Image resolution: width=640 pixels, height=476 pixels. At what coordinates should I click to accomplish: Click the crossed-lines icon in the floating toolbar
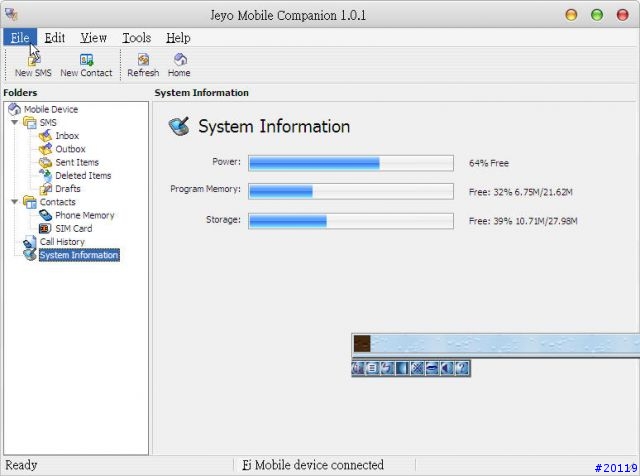[x=417, y=368]
